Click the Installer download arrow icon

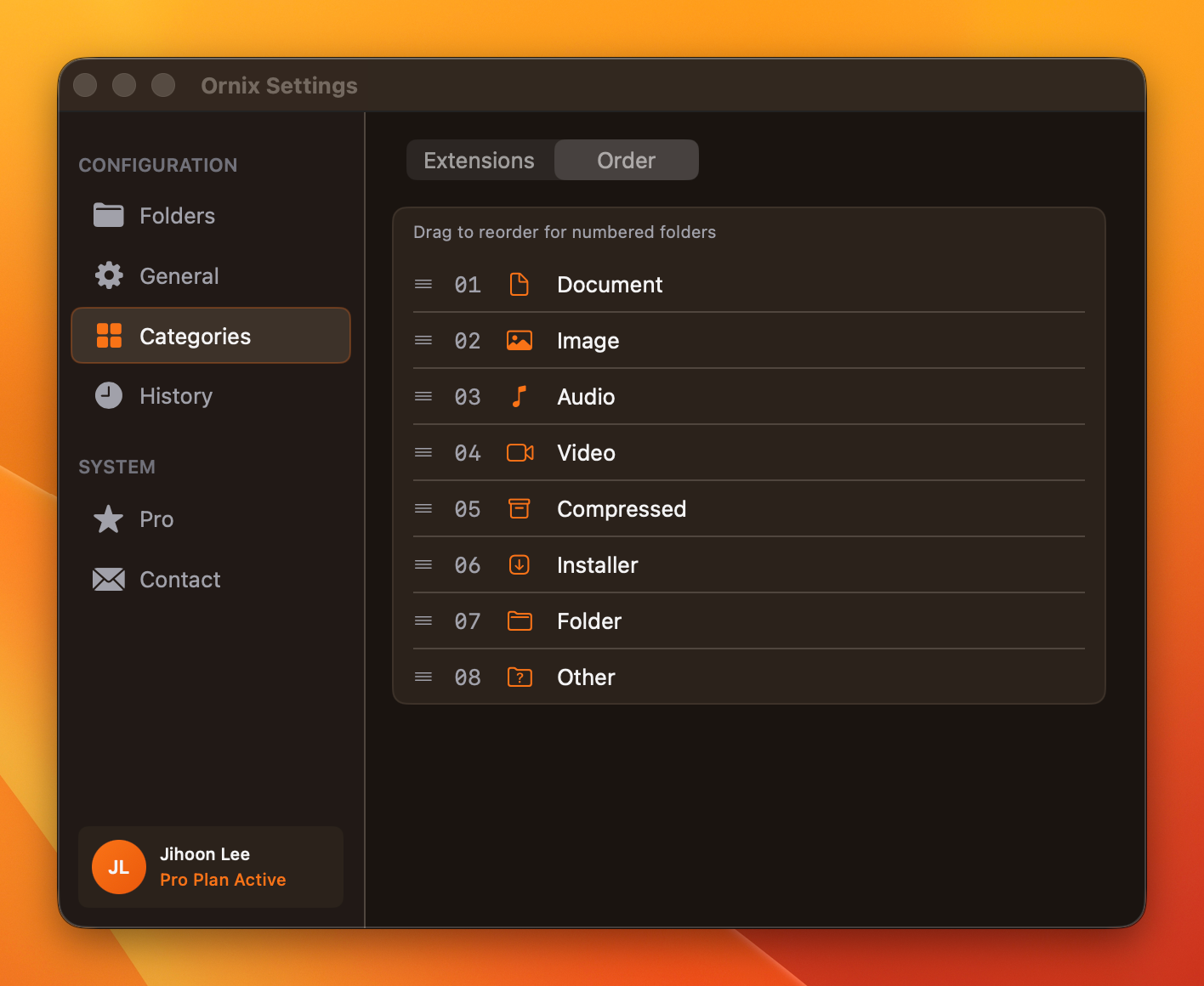519,565
